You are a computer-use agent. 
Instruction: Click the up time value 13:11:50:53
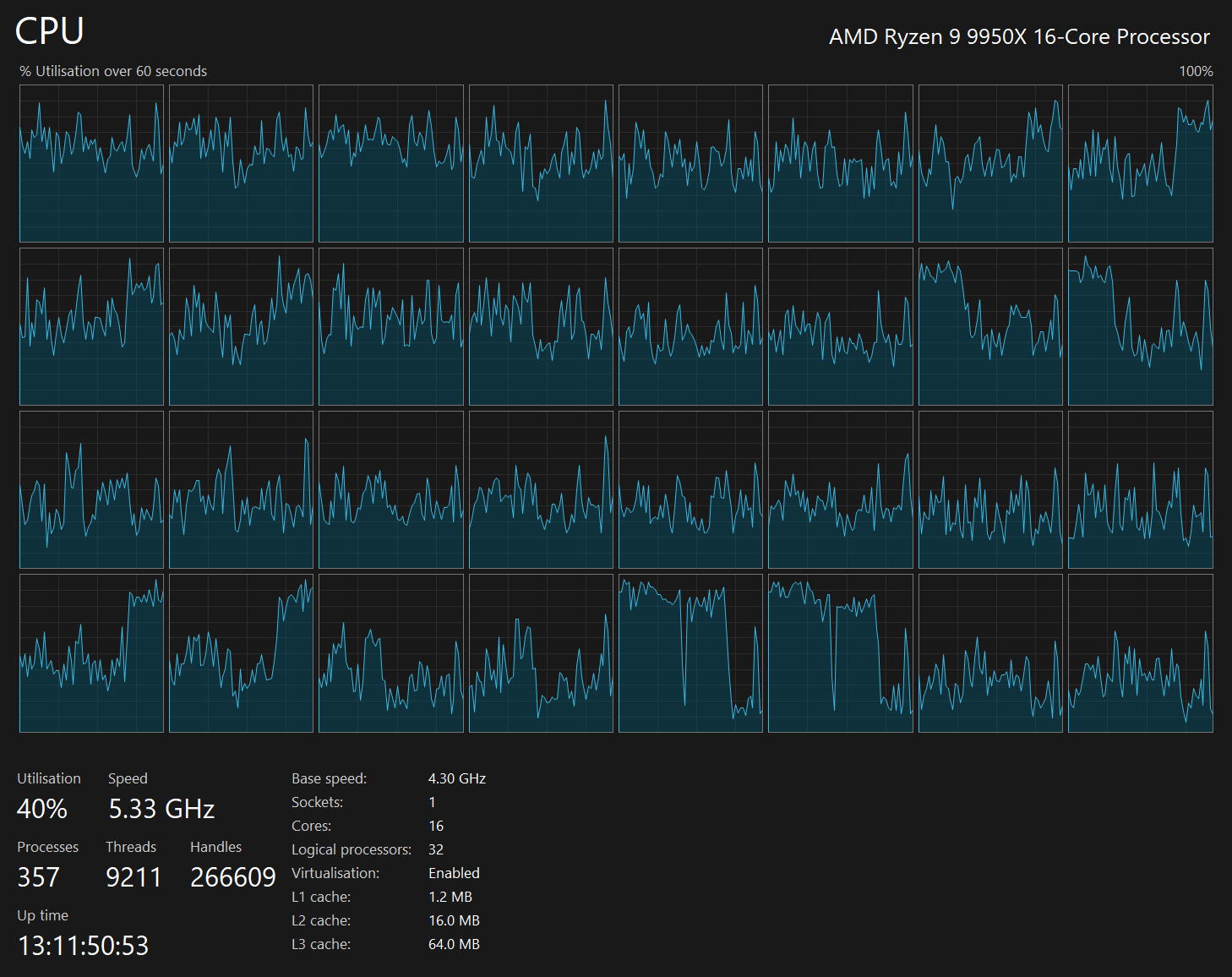pos(83,946)
